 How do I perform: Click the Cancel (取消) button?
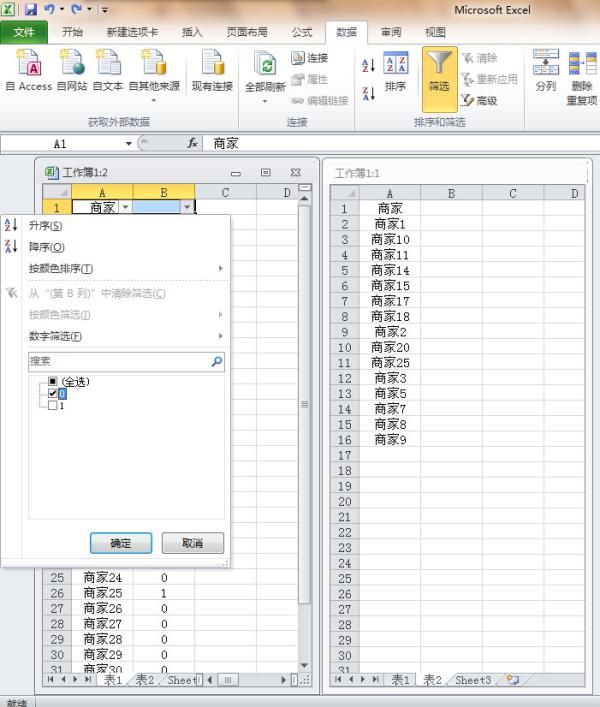click(x=192, y=543)
